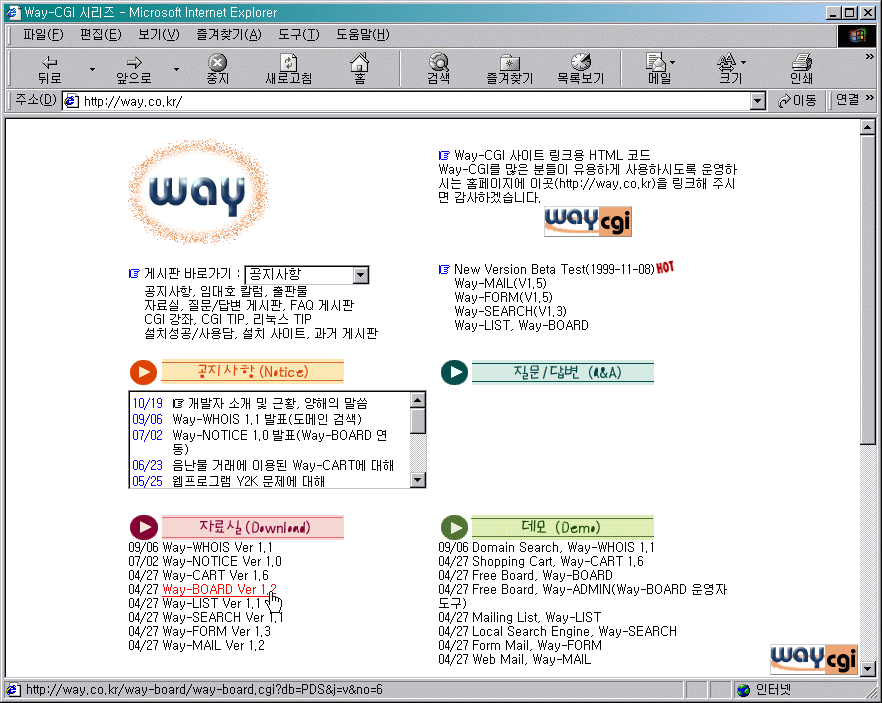882x703 pixels.
Task: Open the 공지사항 board jump combo box
Action: point(307,274)
